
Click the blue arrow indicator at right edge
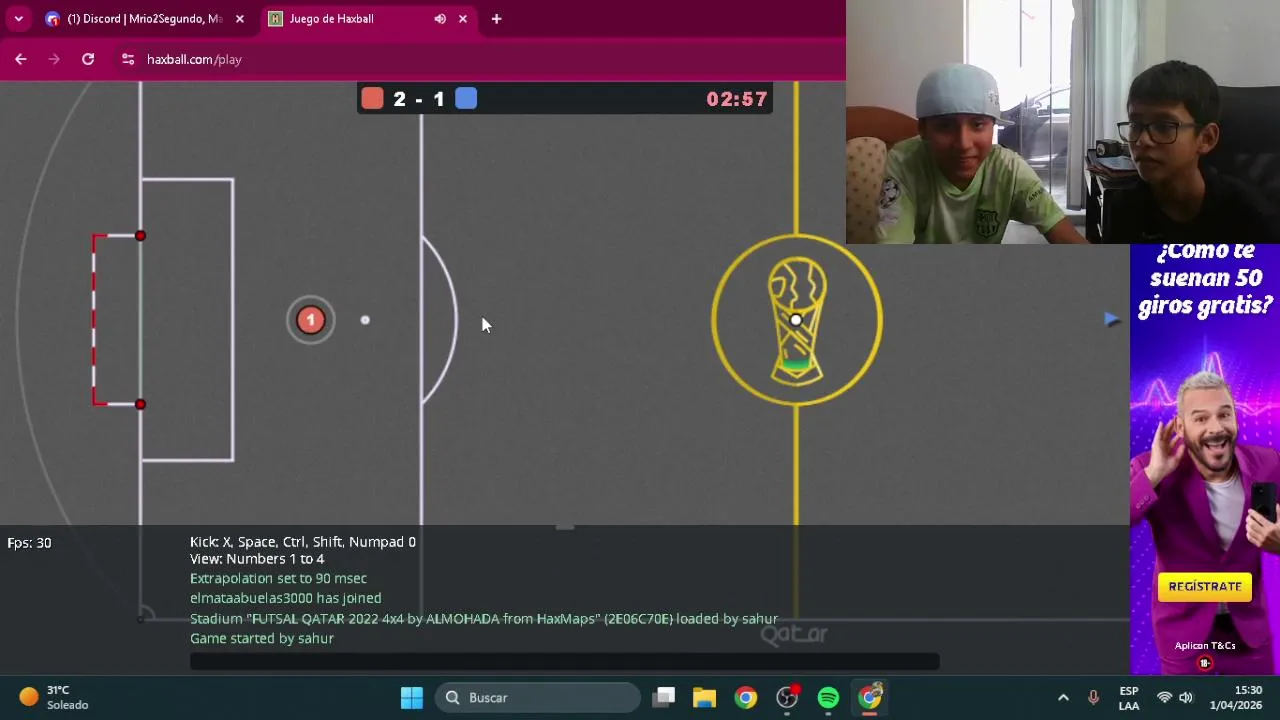1112,319
